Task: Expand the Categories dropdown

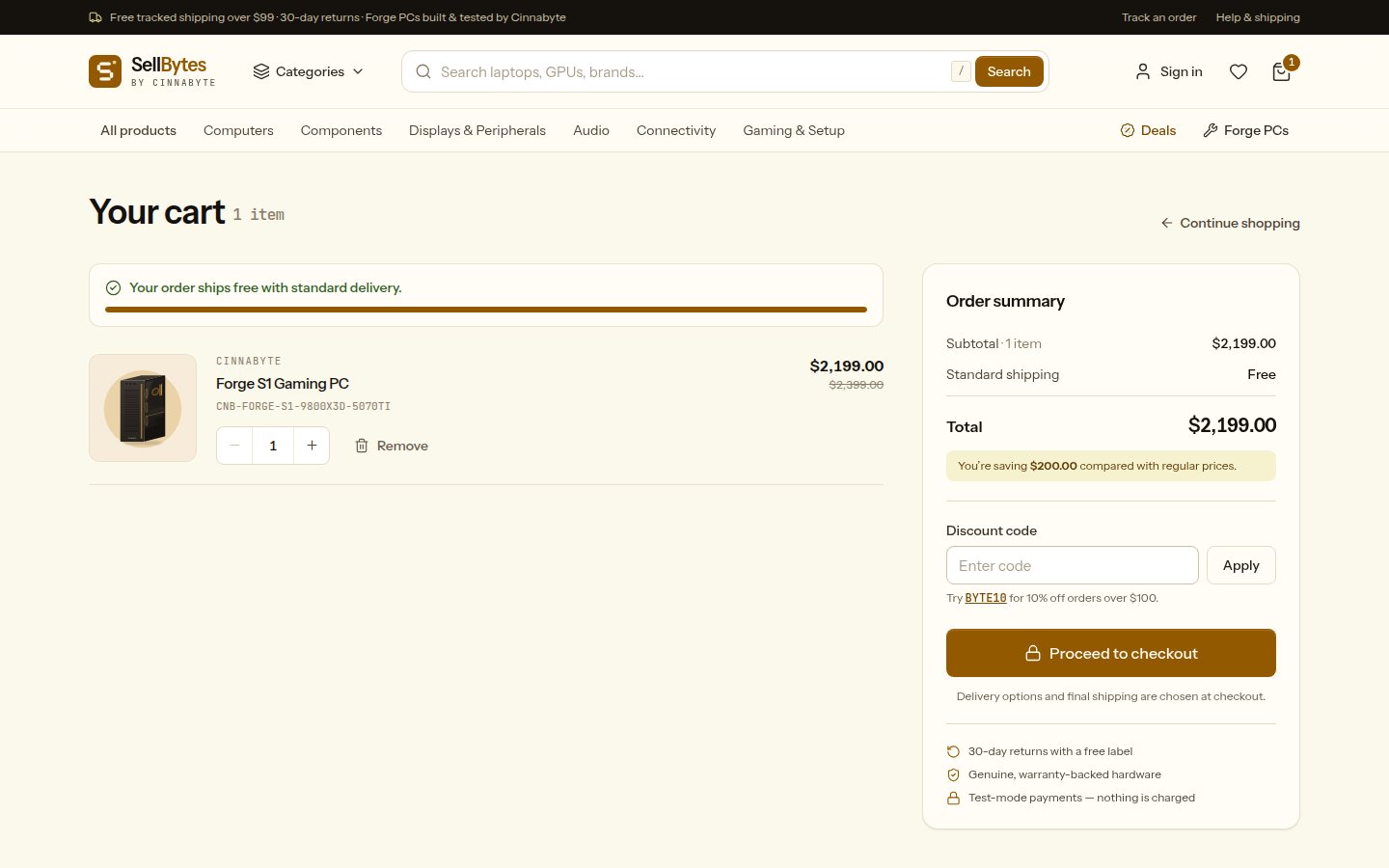Action: tap(309, 71)
